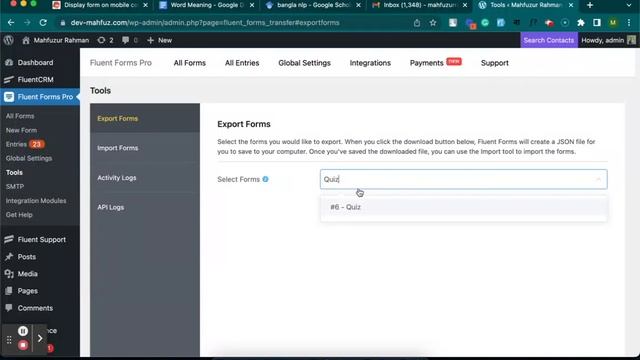The image size is (640, 360).
Task: Open the browser extensions puzzle icon
Action: [581, 23]
